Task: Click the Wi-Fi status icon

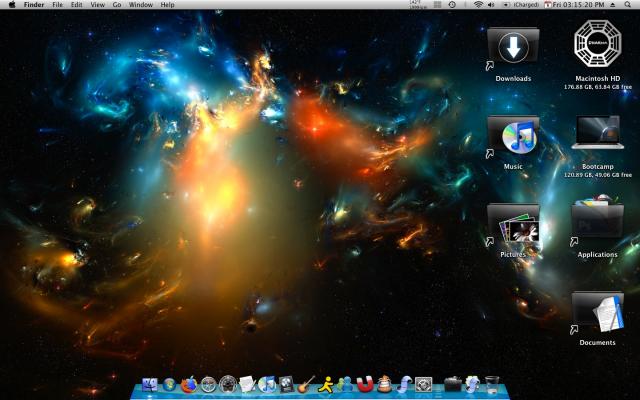Action: point(477,5)
